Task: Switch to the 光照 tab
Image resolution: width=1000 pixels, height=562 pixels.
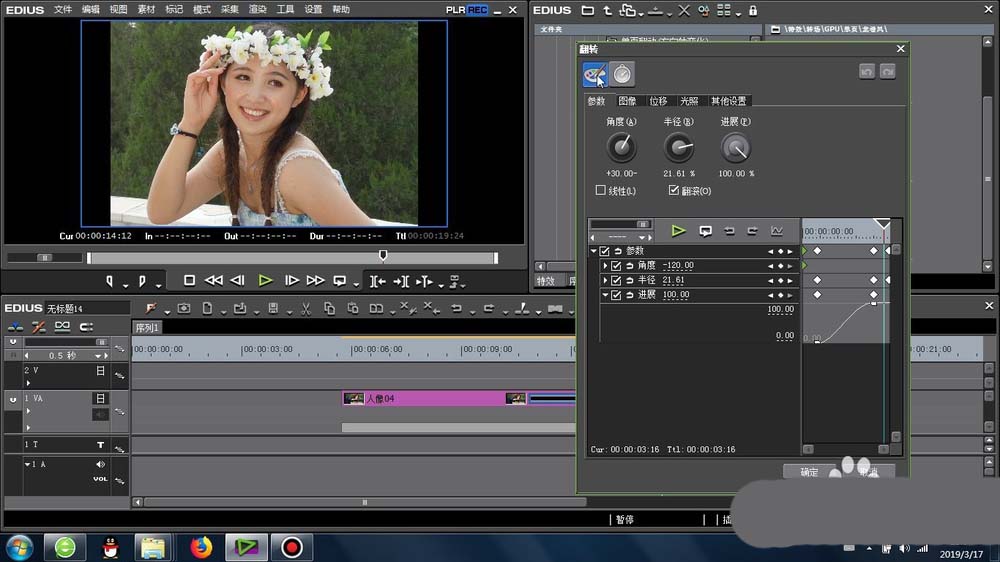Action: [x=689, y=101]
